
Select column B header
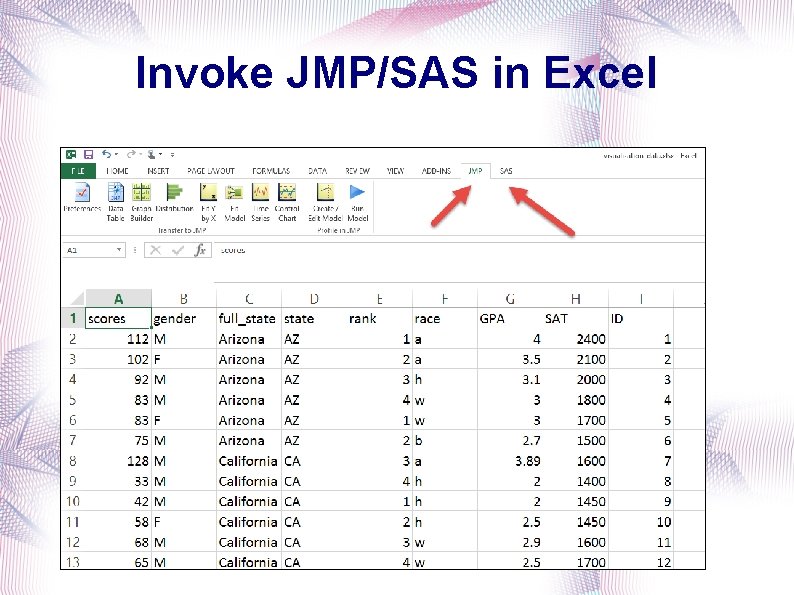[x=184, y=299]
